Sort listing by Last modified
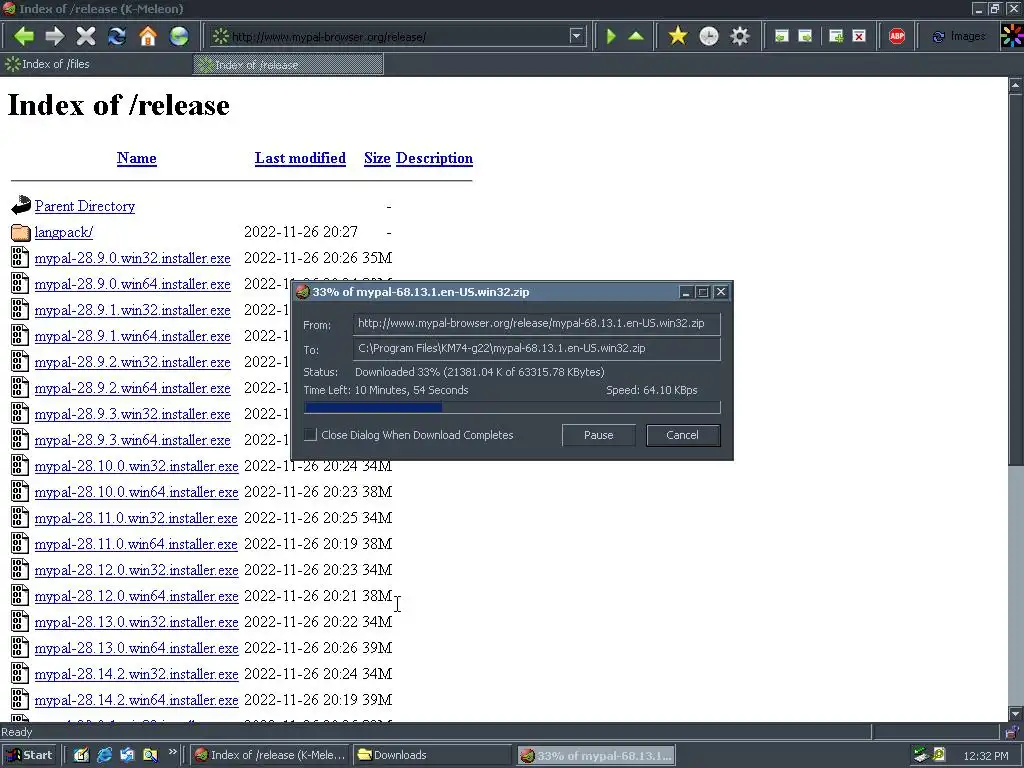Screen dimensions: 1024x768 click(300, 158)
